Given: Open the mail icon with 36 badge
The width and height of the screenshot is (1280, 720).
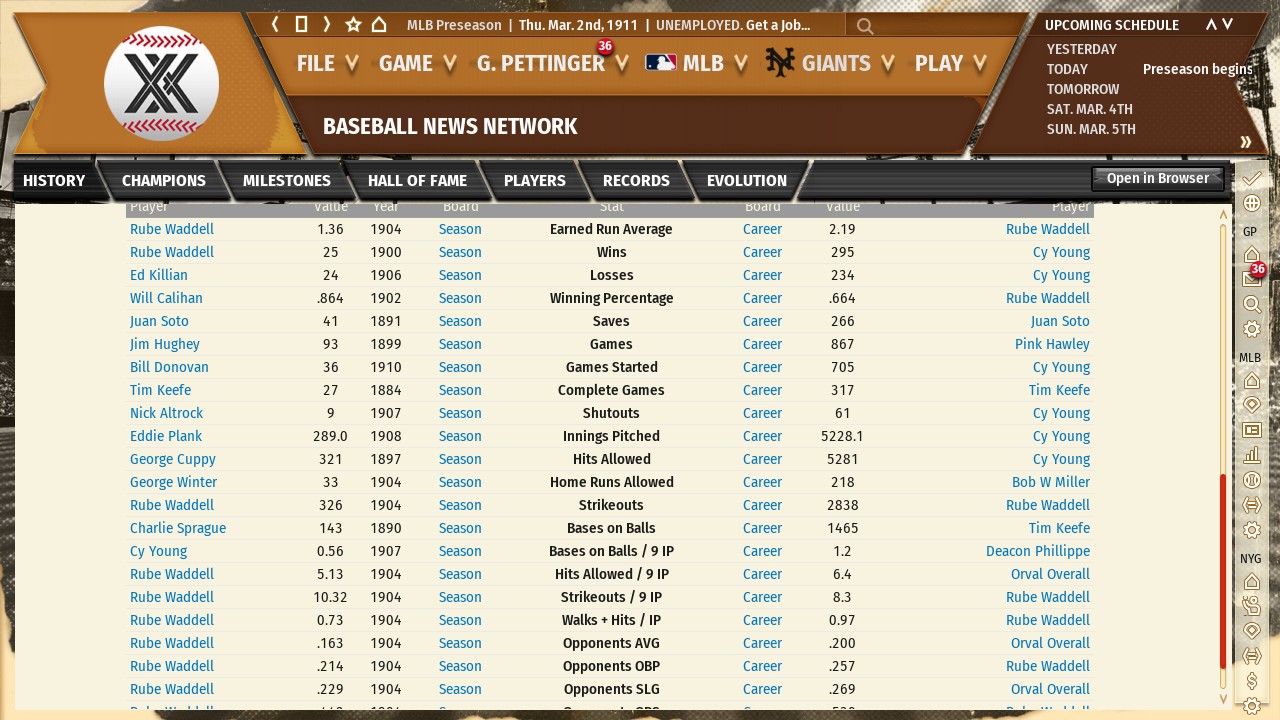Looking at the screenshot, I should click(x=1251, y=278).
